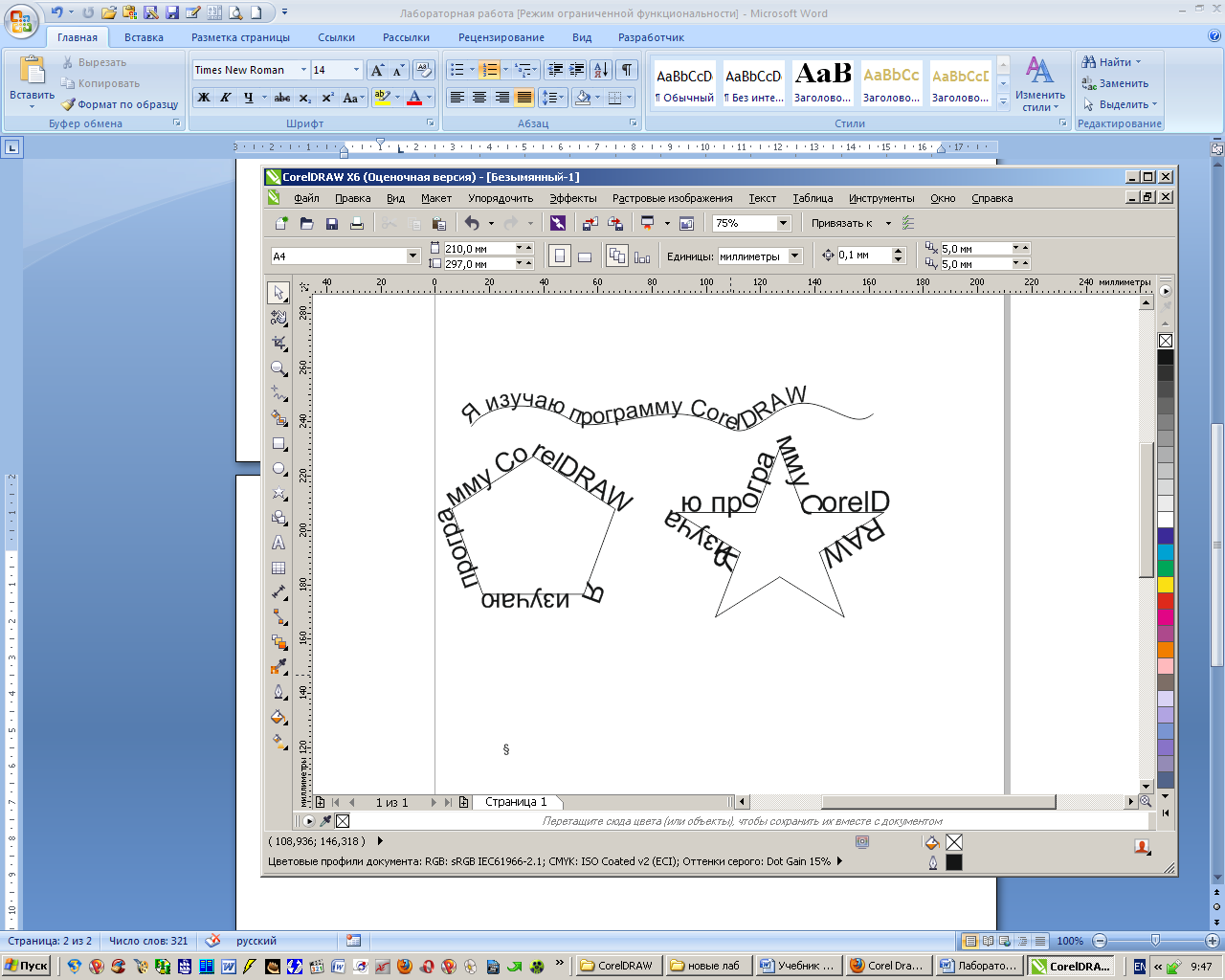Click the Windows 'Пуск' start button

pyautogui.click(x=27, y=966)
